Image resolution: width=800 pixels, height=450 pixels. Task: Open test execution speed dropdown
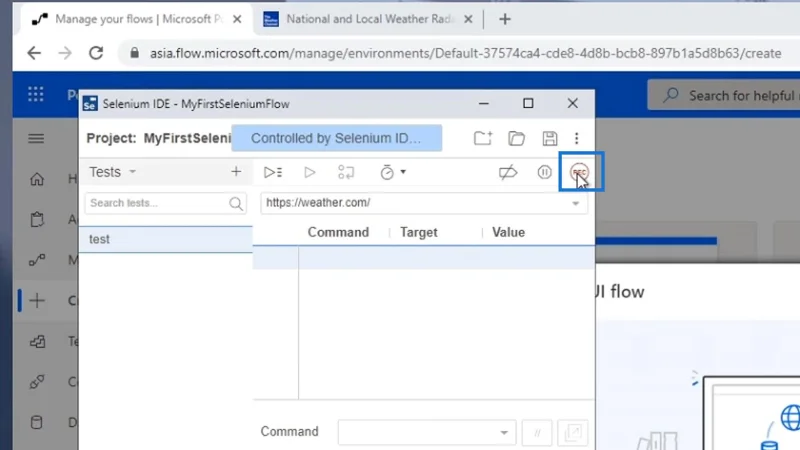point(392,172)
